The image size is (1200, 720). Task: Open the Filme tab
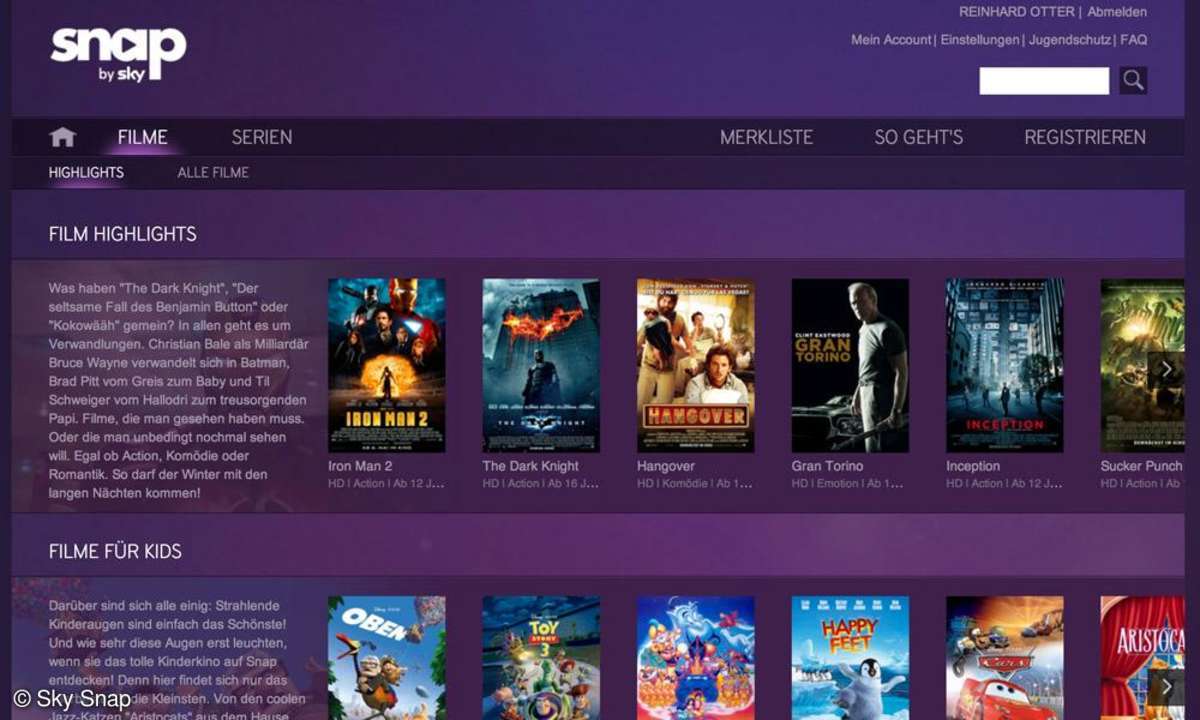(x=143, y=137)
